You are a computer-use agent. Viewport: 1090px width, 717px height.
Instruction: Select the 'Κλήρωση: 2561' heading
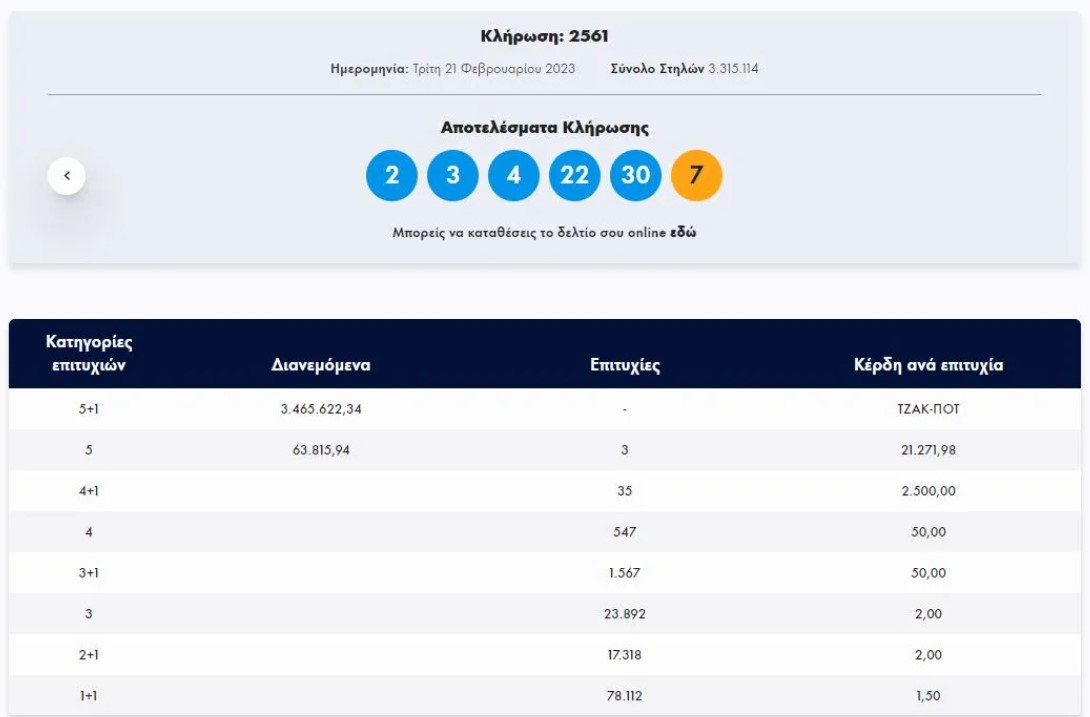pyautogui.click(x=544, y=36)
